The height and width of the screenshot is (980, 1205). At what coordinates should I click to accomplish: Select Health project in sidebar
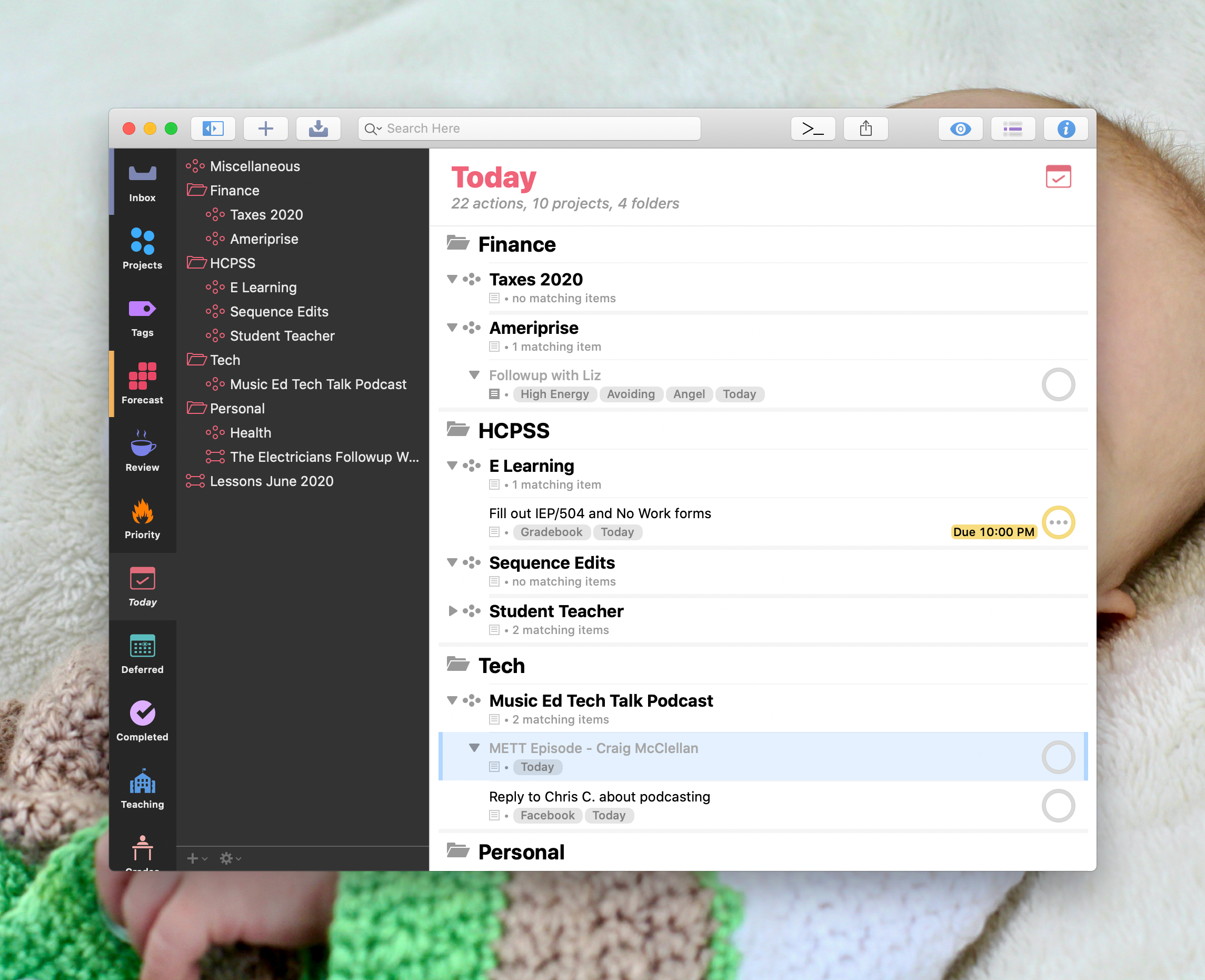(303, 433)
